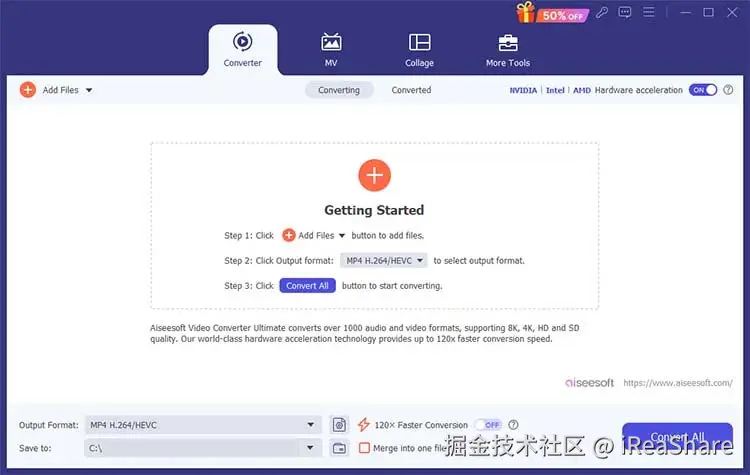Image resolution: width=750 pixels, height=475 pixels.
Task: Click the lightning bolt Faster Conversion icon
Action: [x=364, y=424]
